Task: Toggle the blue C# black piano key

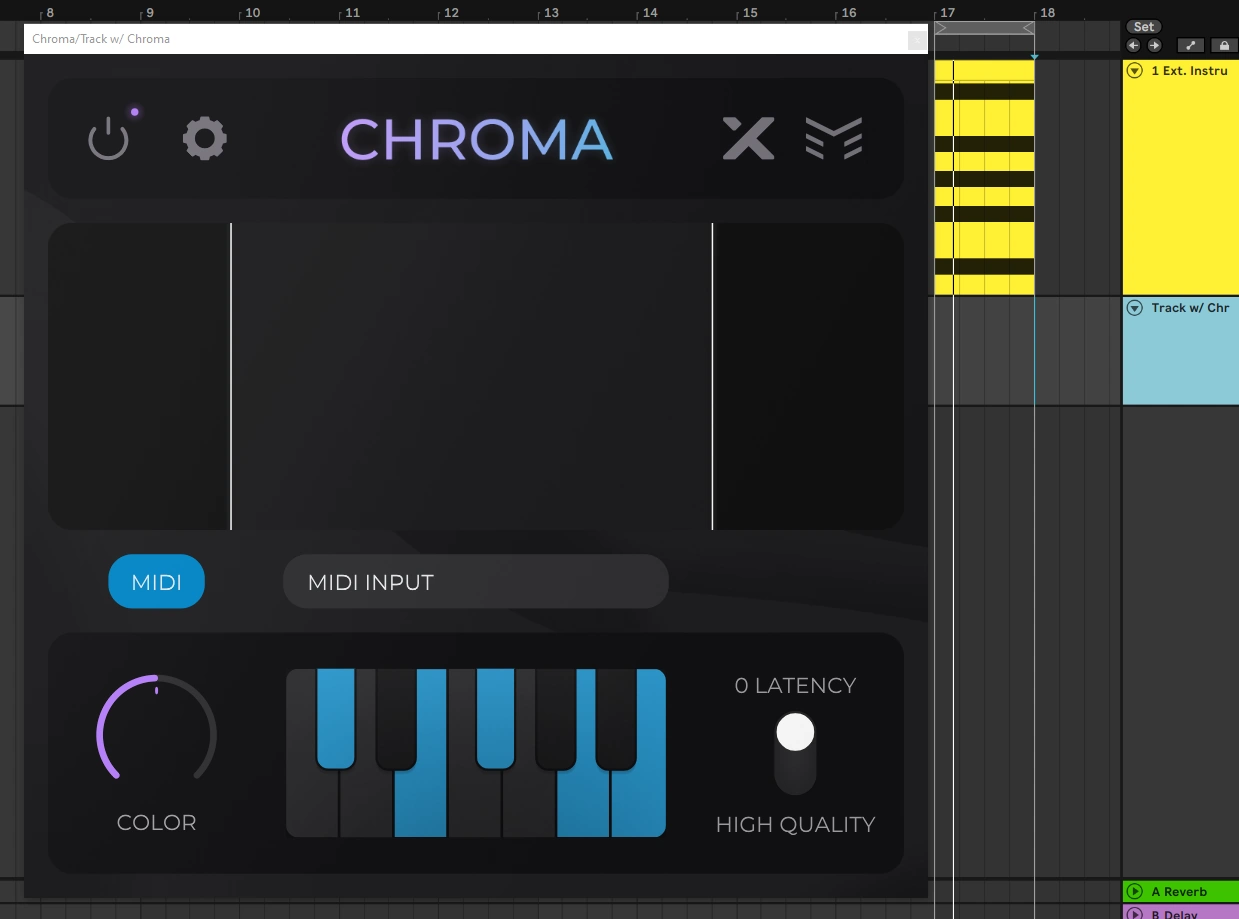Action: pos(336,719)
